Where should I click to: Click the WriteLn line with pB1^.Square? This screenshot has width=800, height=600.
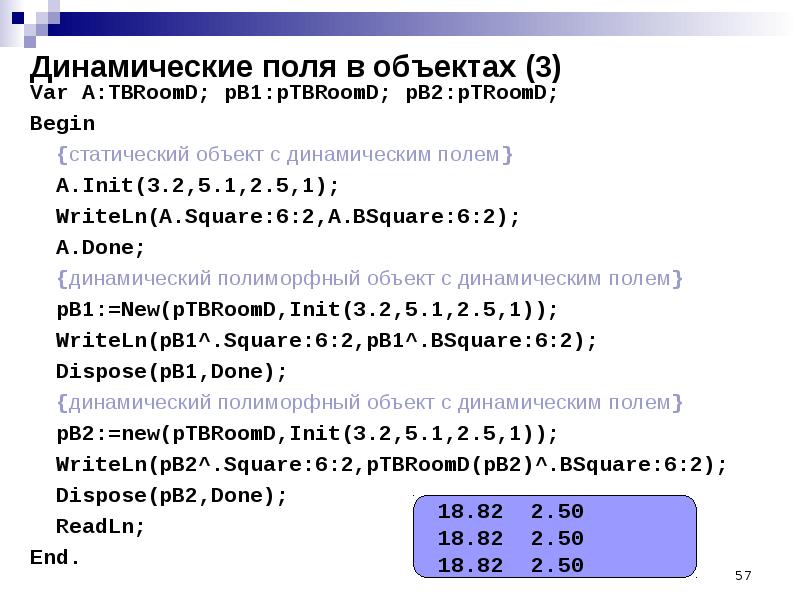[326, 340]
